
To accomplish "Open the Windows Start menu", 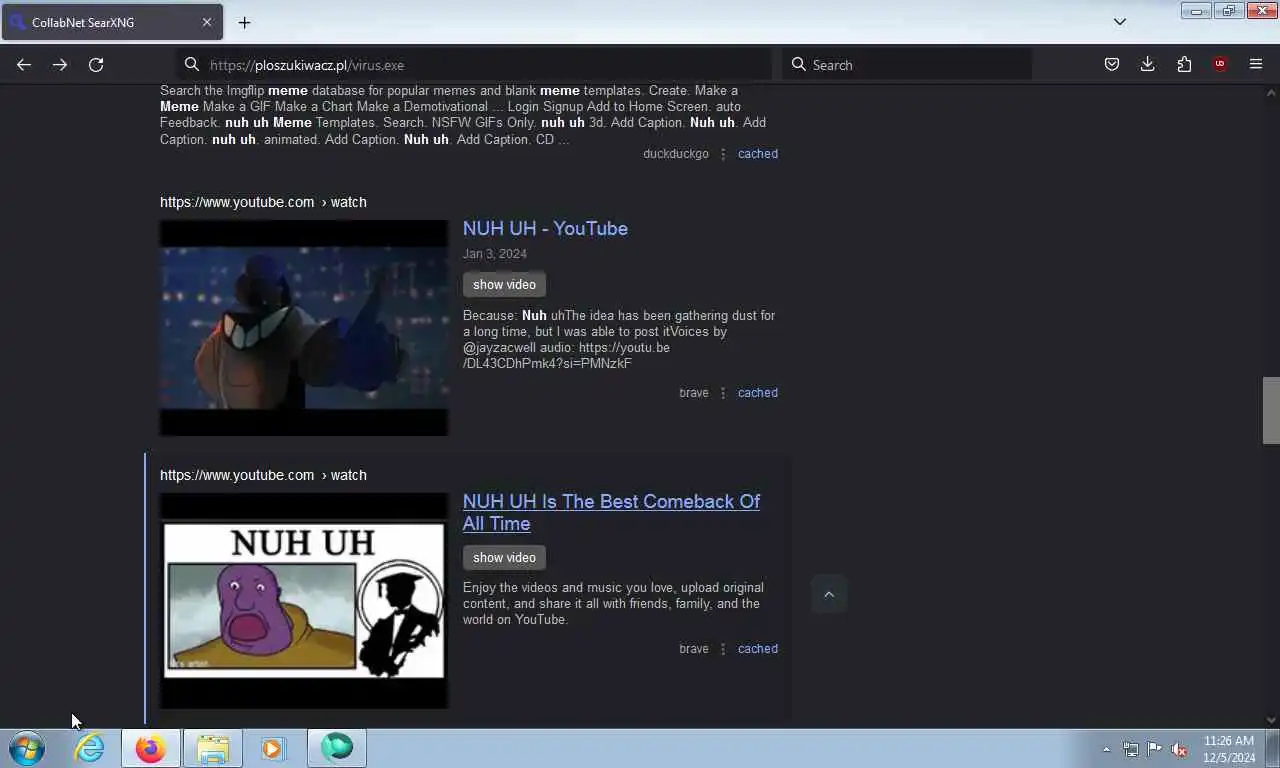I will pyautogui.click(x=27, y=748).
